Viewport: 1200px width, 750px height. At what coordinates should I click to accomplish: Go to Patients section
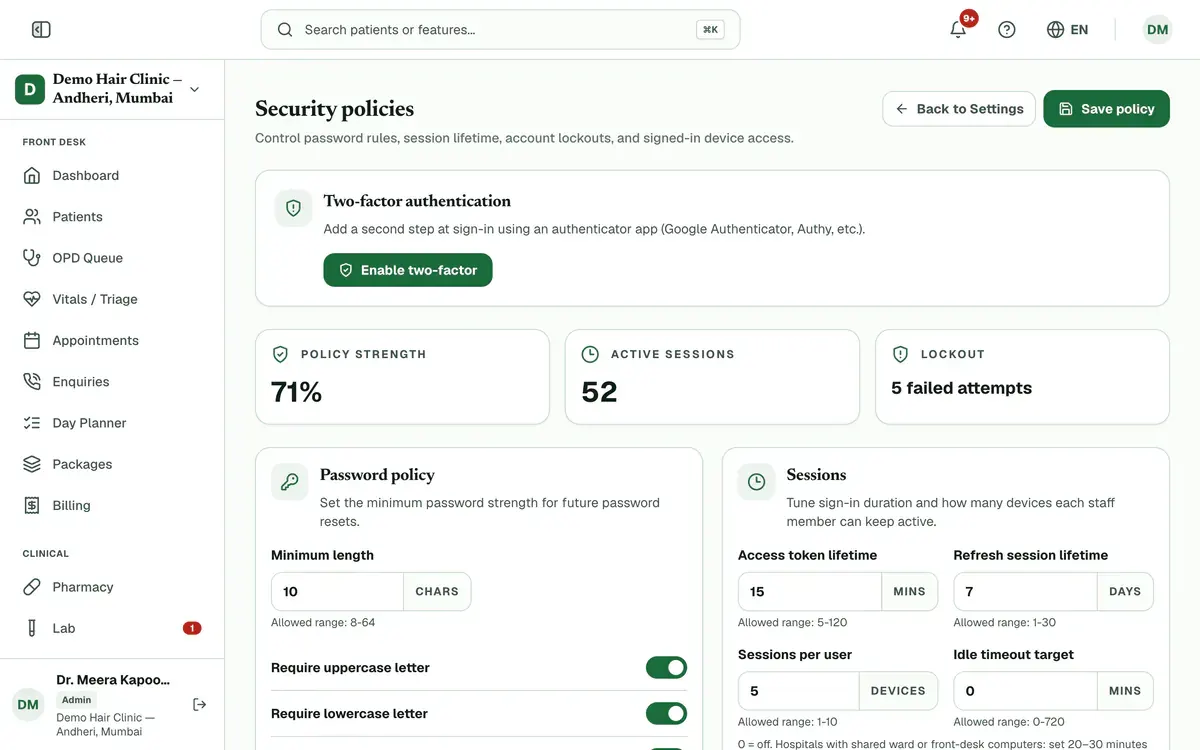tap(112, 217)
